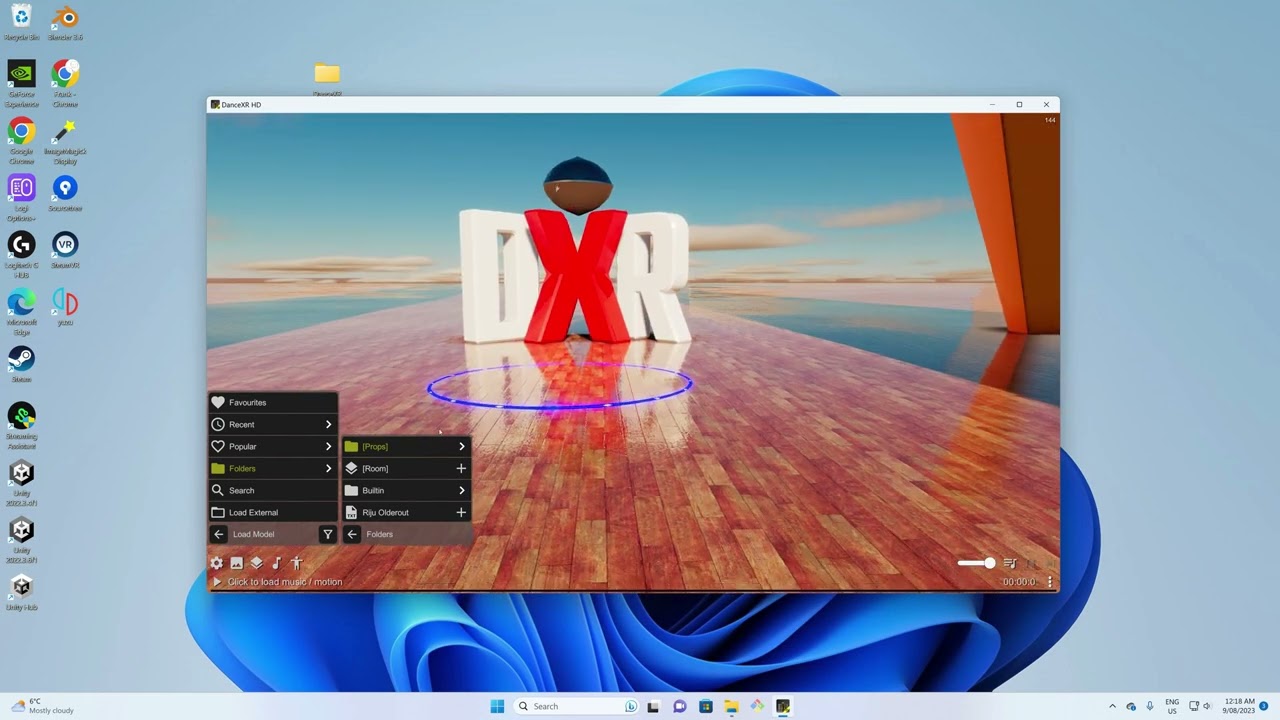Screen dimensions: 1280x720
Task: Open the Popular menu entry
Action: [273, 446]
